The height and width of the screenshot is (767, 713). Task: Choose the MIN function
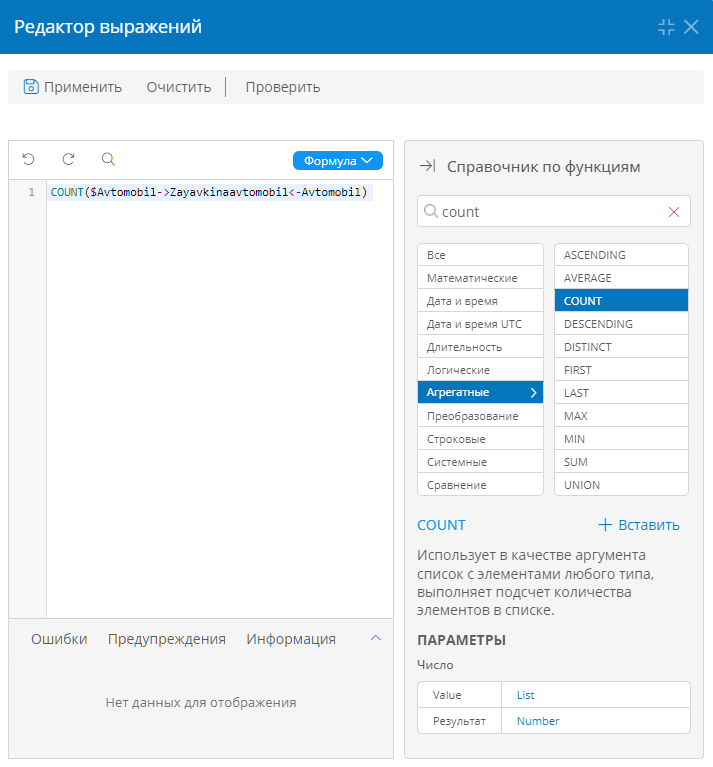click(621, 439)
